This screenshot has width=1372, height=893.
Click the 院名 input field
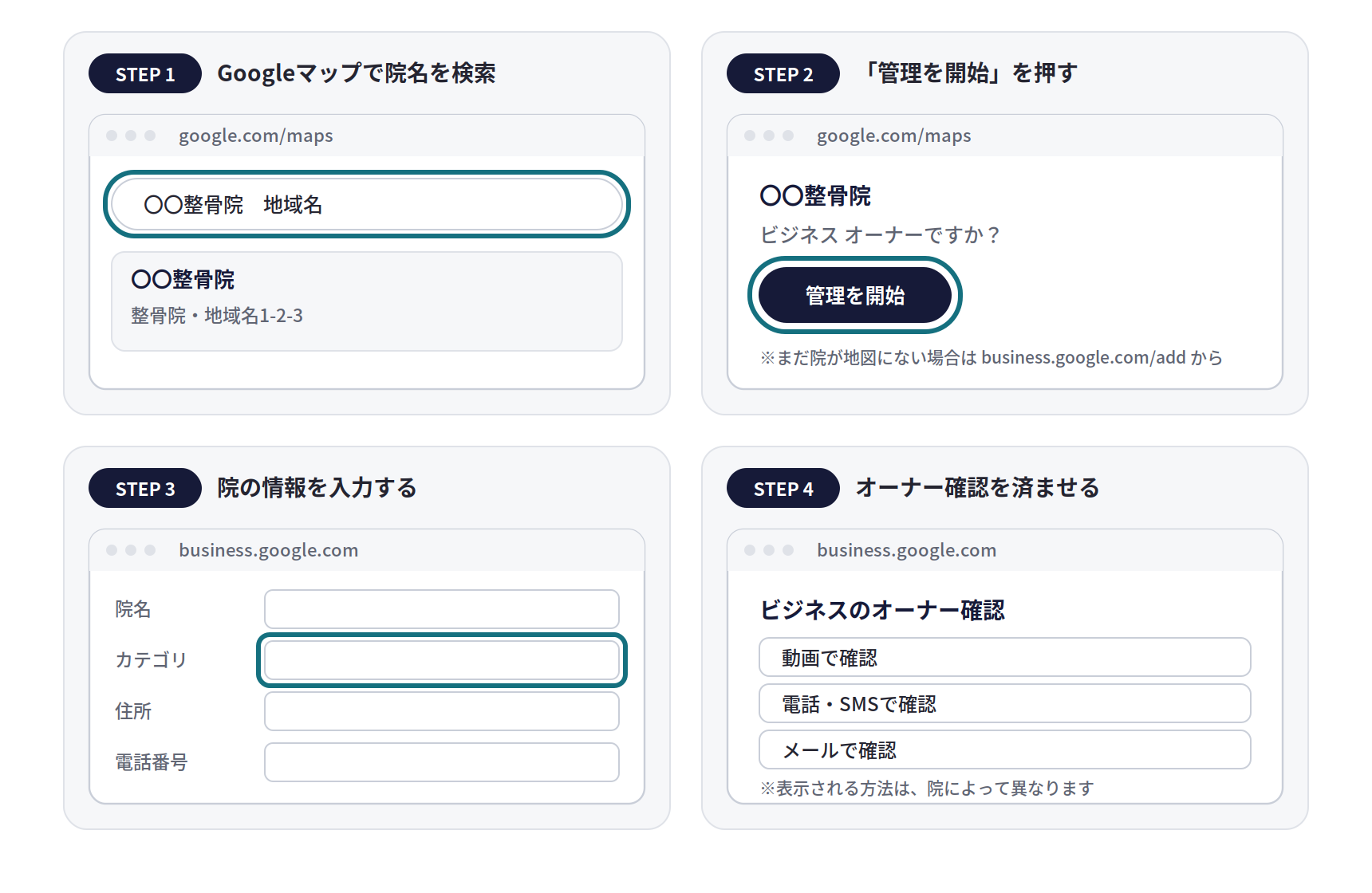442,609
